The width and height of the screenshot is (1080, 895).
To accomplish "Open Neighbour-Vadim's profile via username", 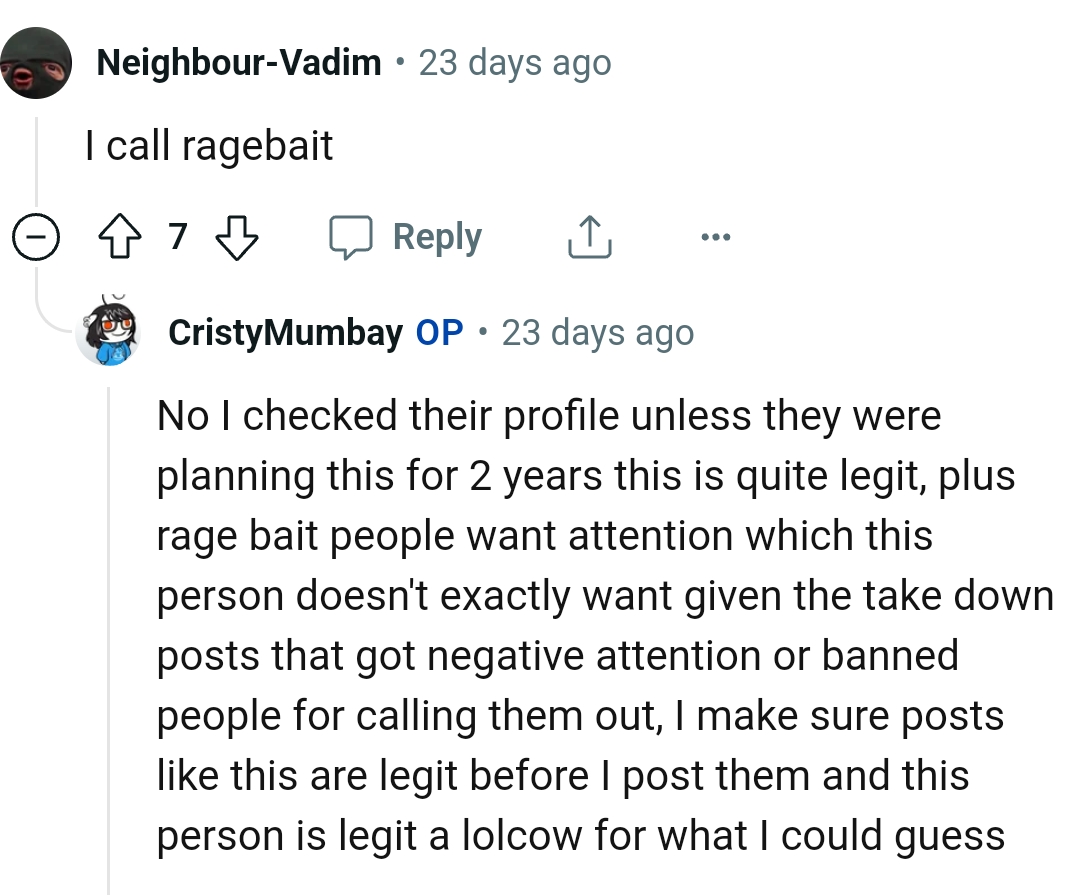I will (240, 61).
